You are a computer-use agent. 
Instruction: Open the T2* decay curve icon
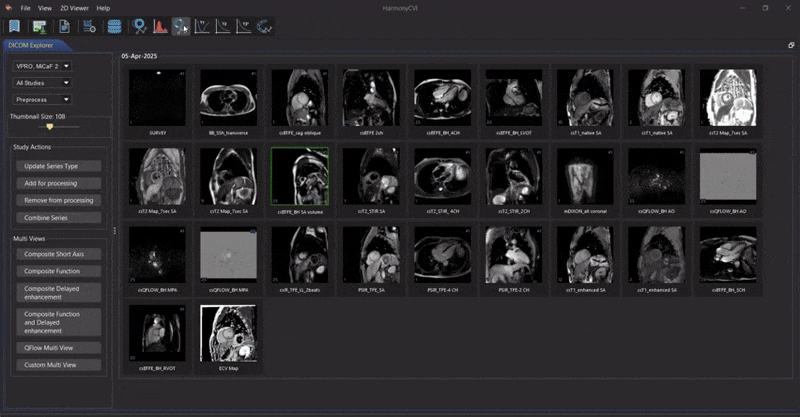tap(243, 27)
